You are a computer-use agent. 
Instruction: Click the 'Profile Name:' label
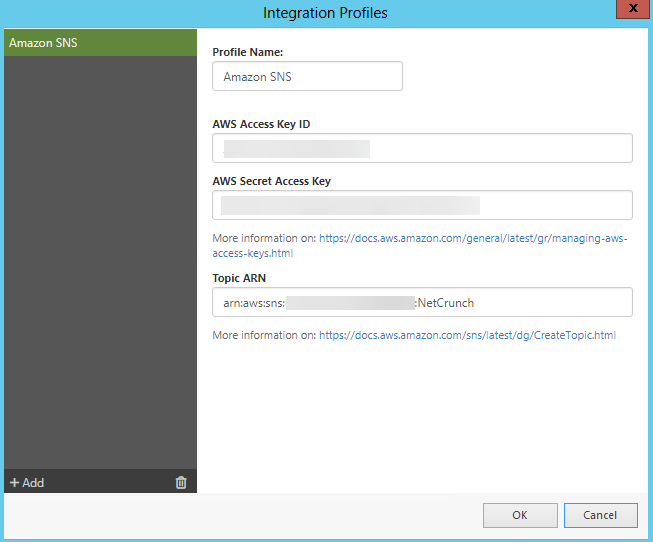[248, 52]
